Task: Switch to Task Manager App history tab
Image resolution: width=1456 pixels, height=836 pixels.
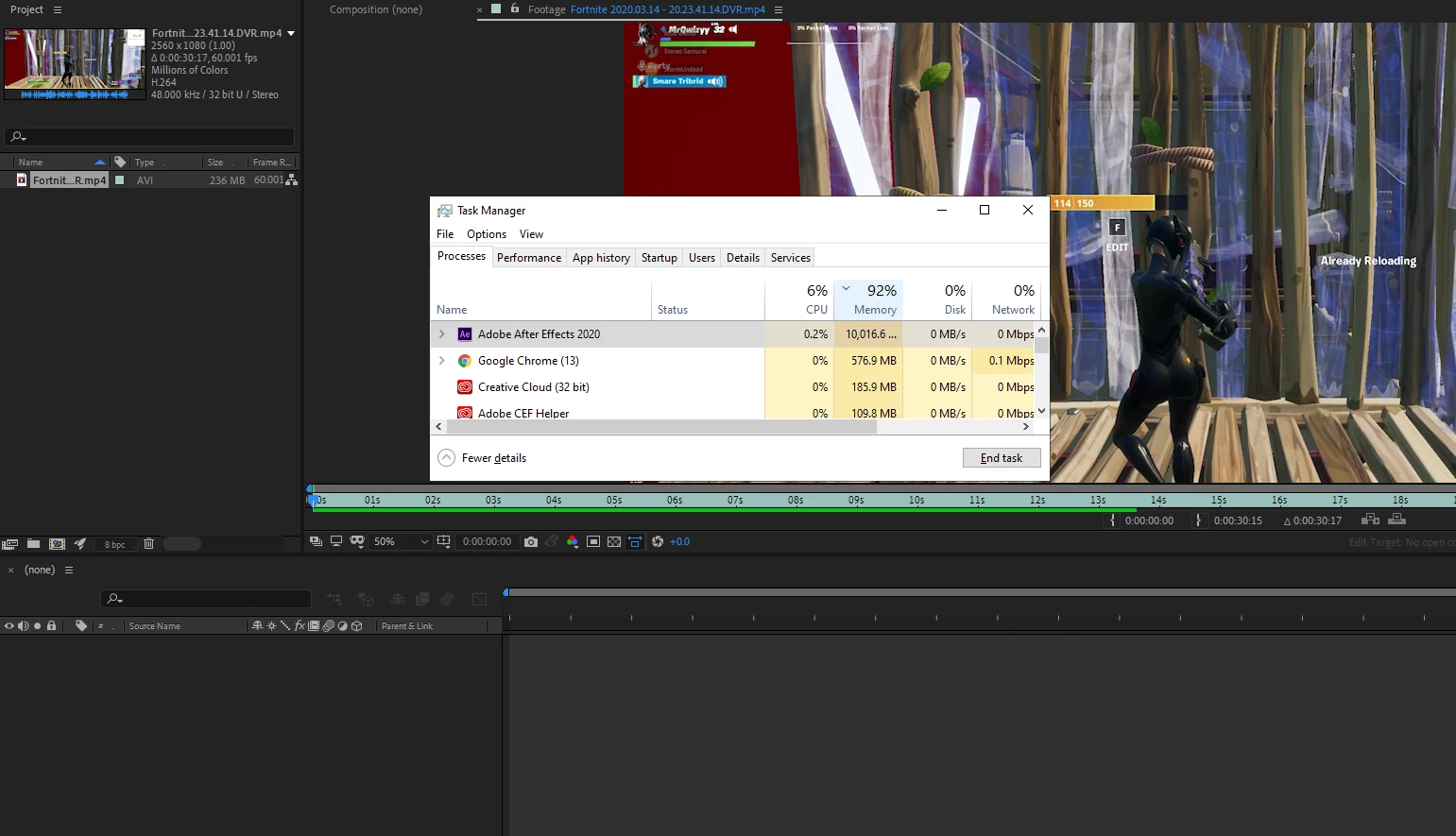Action: 601,258
